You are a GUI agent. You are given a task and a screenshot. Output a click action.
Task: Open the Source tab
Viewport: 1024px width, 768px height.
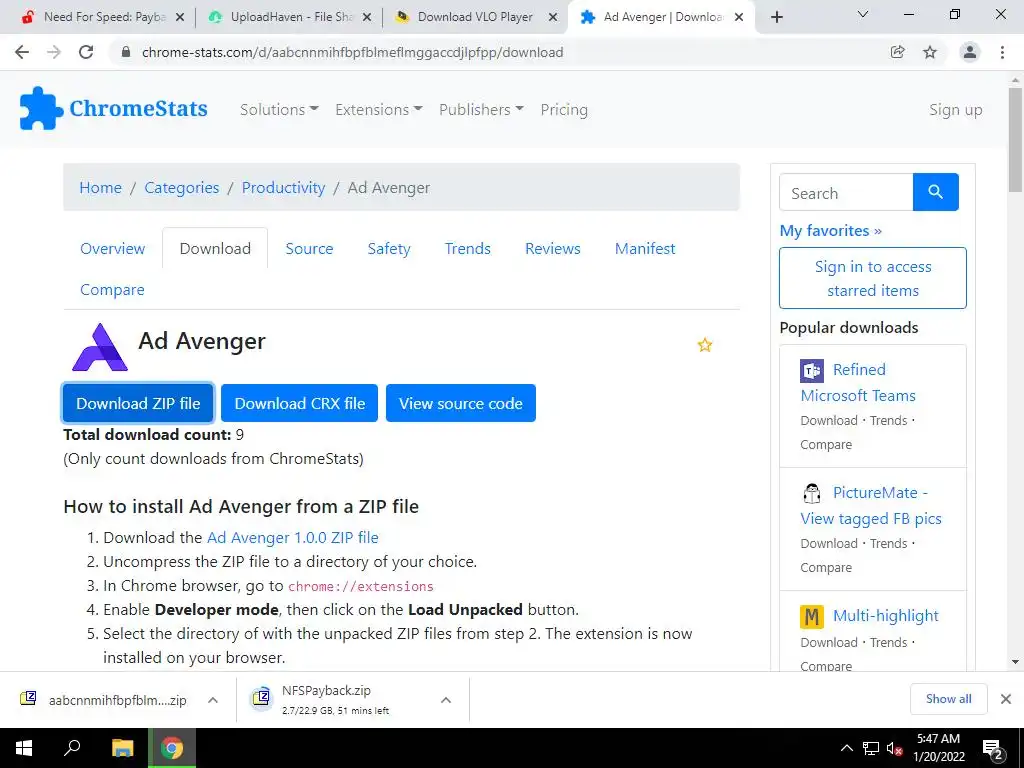tap(309, 249)
